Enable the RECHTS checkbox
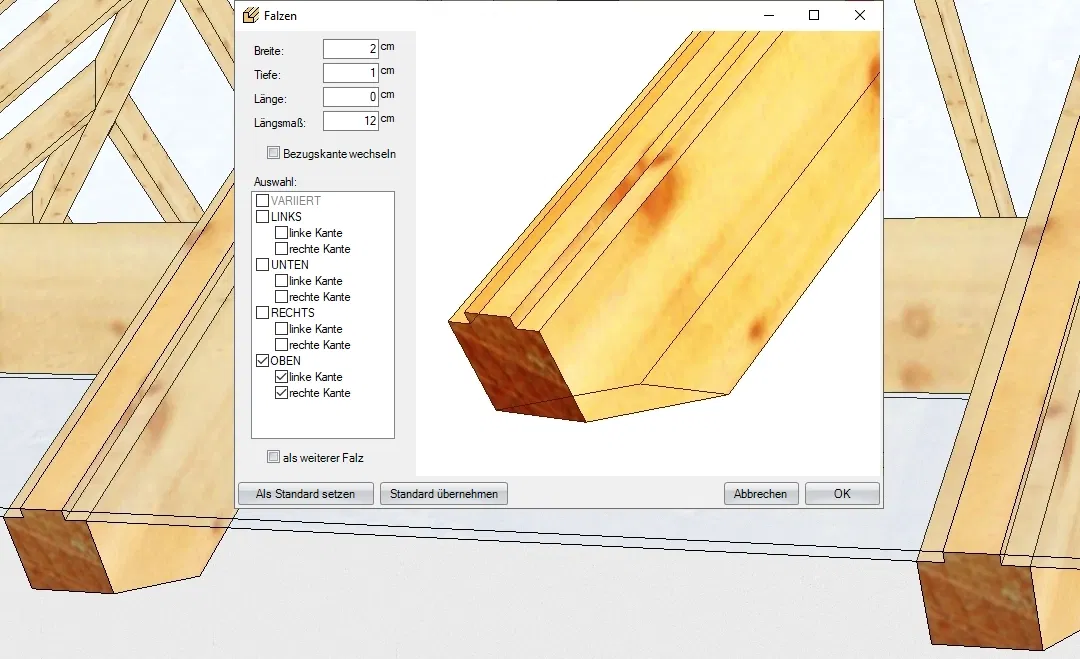Image resolution: width=1080 pixels, height=659 pixels. 263,313
